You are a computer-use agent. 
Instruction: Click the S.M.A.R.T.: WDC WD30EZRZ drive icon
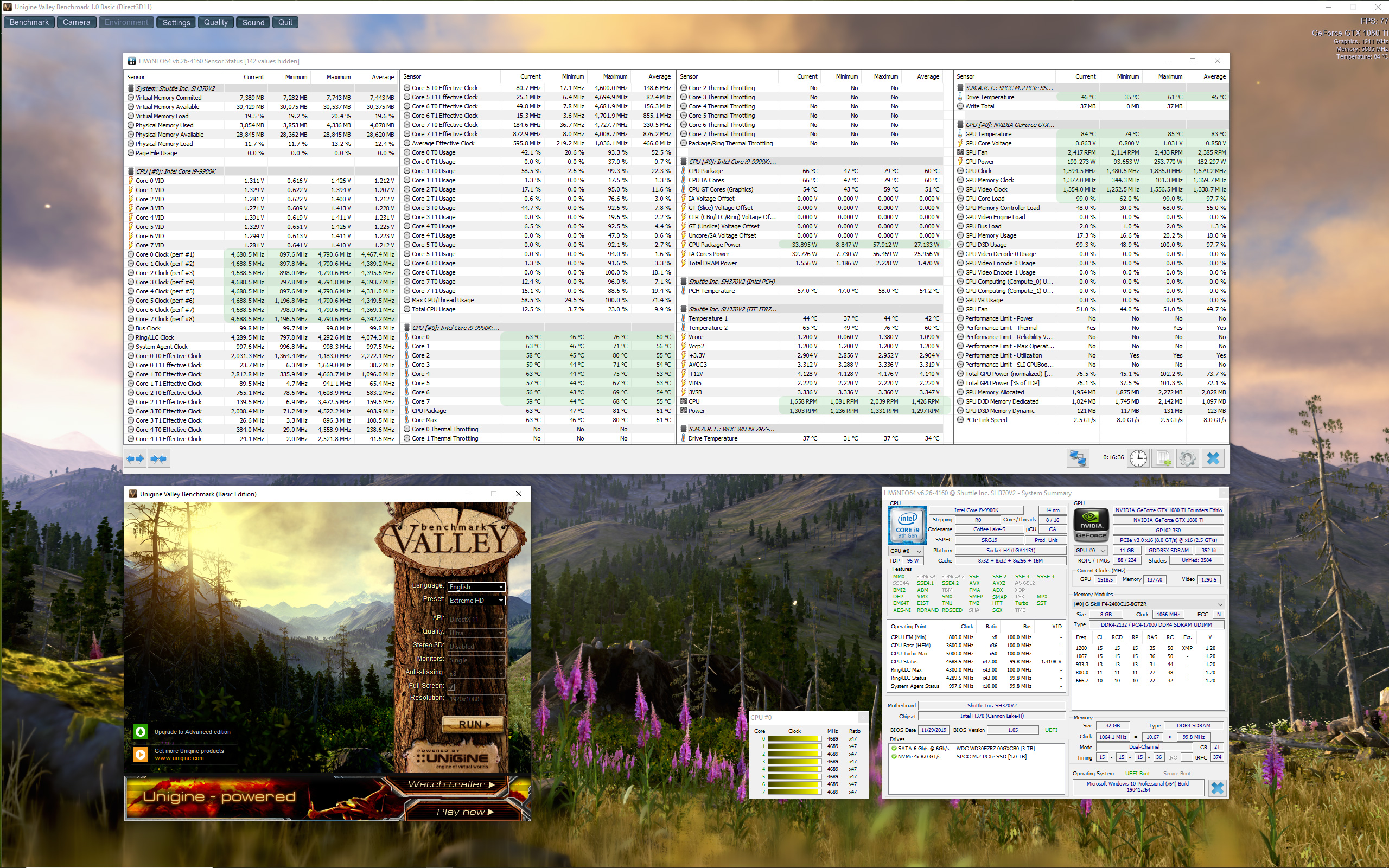[x=684, y=429]
